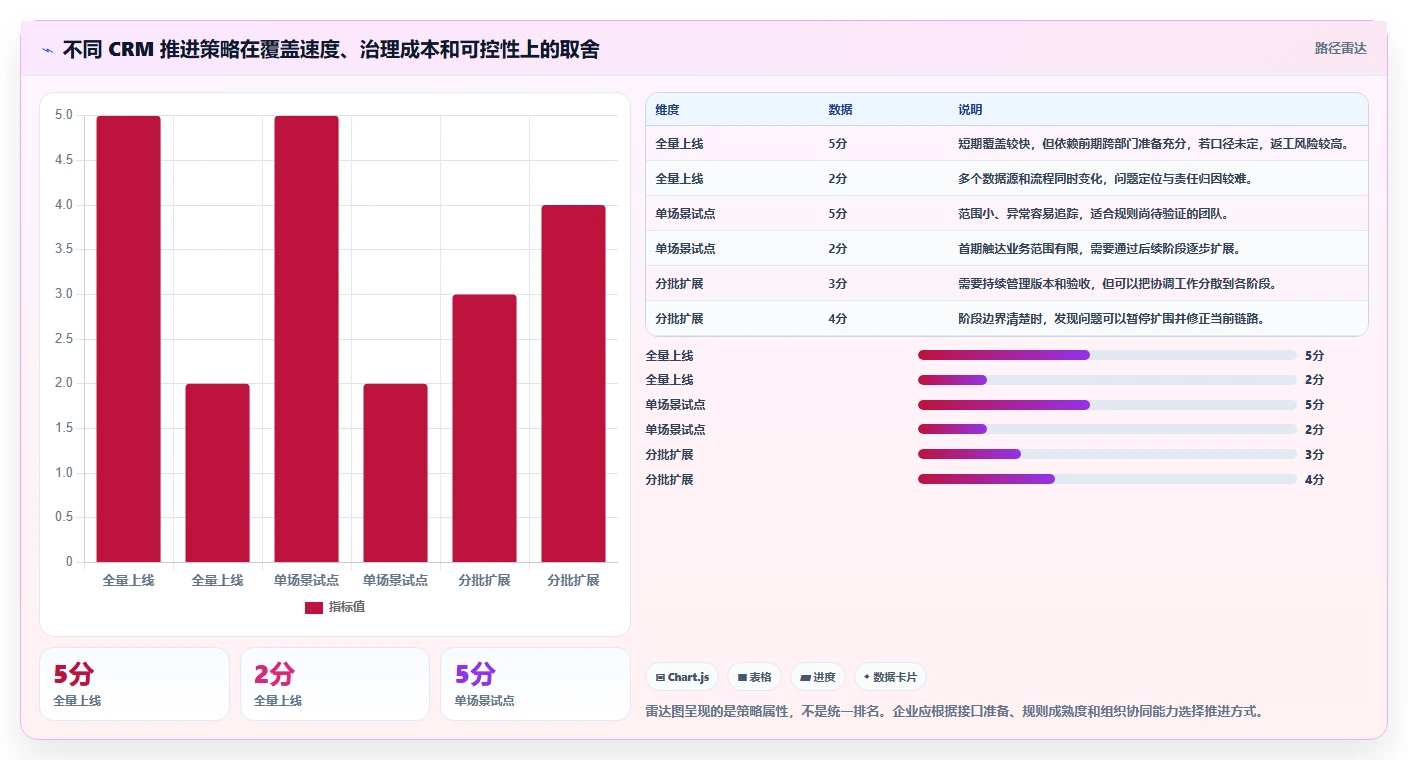Click the 单场景试点 chart bar with value 5
Screen dimensions: 1408x760
307,339
